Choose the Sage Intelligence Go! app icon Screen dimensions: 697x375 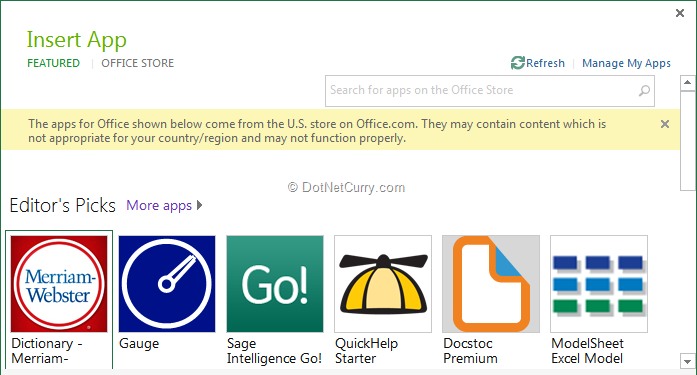[x=275, y=283]
